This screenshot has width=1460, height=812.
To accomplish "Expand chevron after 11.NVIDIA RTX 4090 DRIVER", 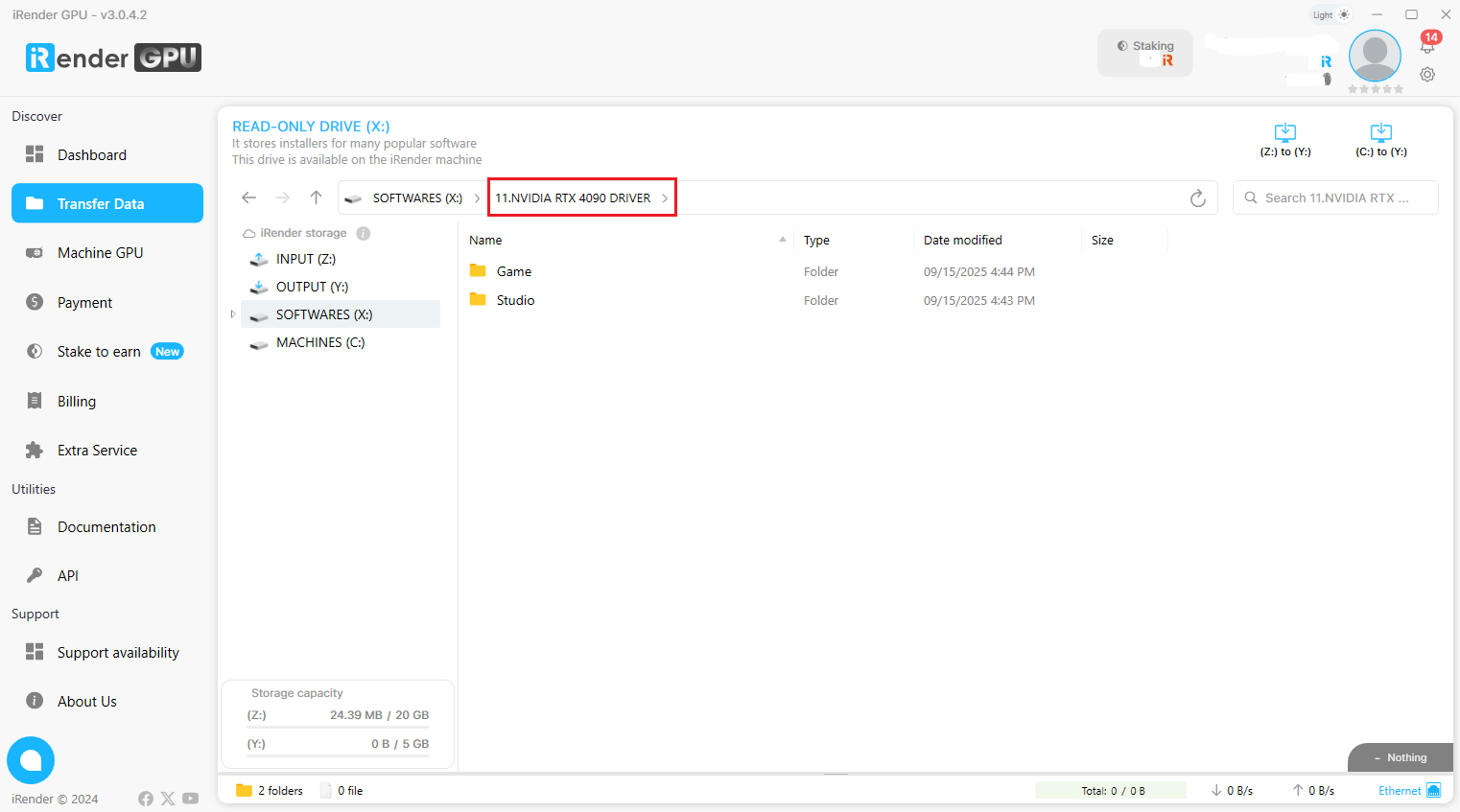I will click(x=665, y=198).
